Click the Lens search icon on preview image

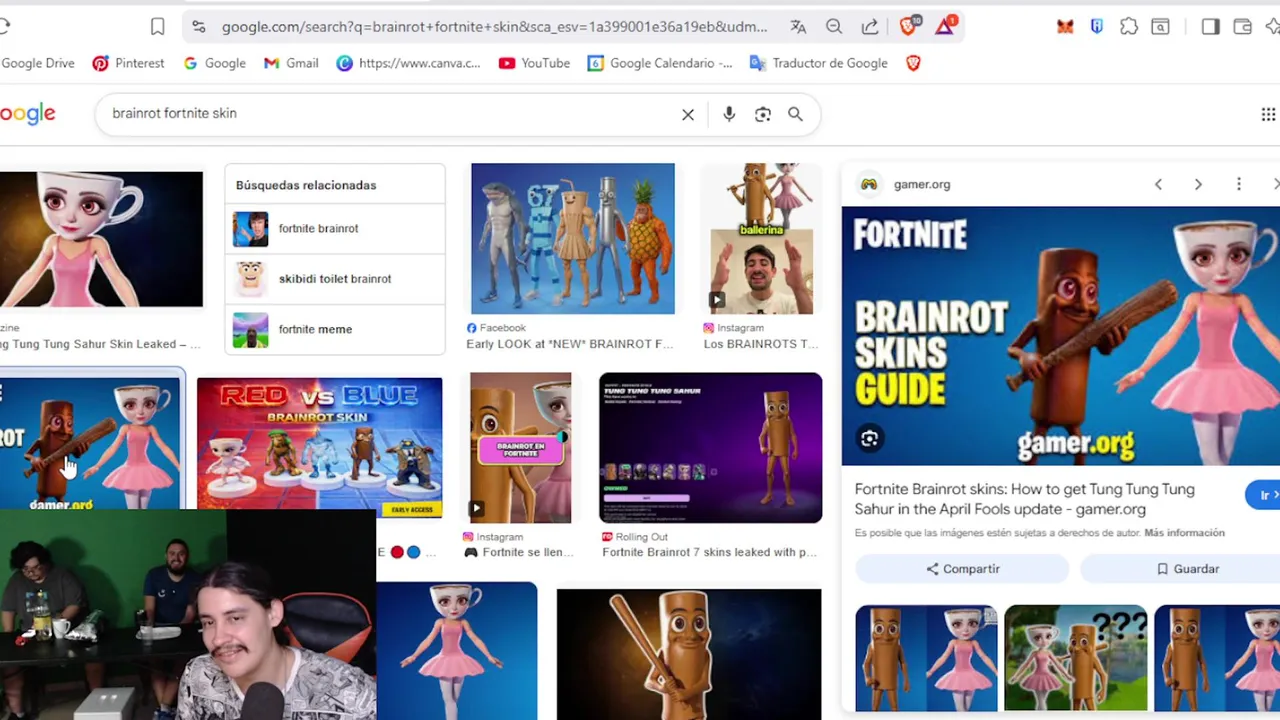pyautogui.click(x=869, y=438)
